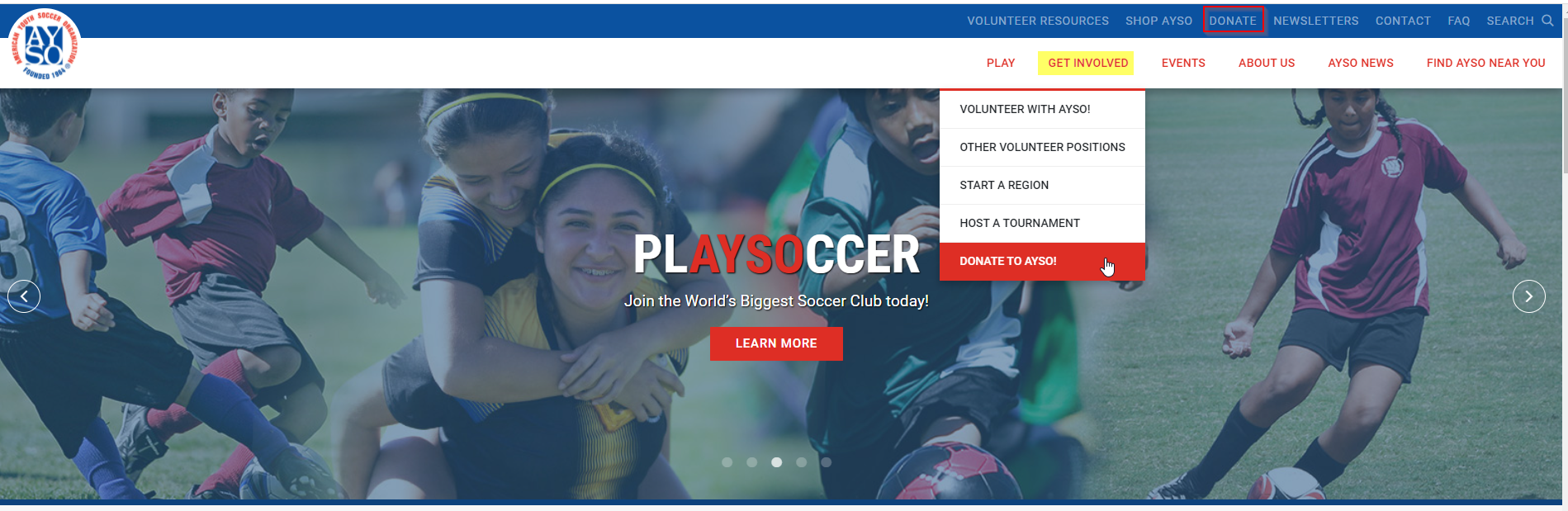Image resolution: width=1568 pixels, height=511 pixels.
Task: Click the search magnifier icon
Action: pyautogui.click(x=1547, y=21)
